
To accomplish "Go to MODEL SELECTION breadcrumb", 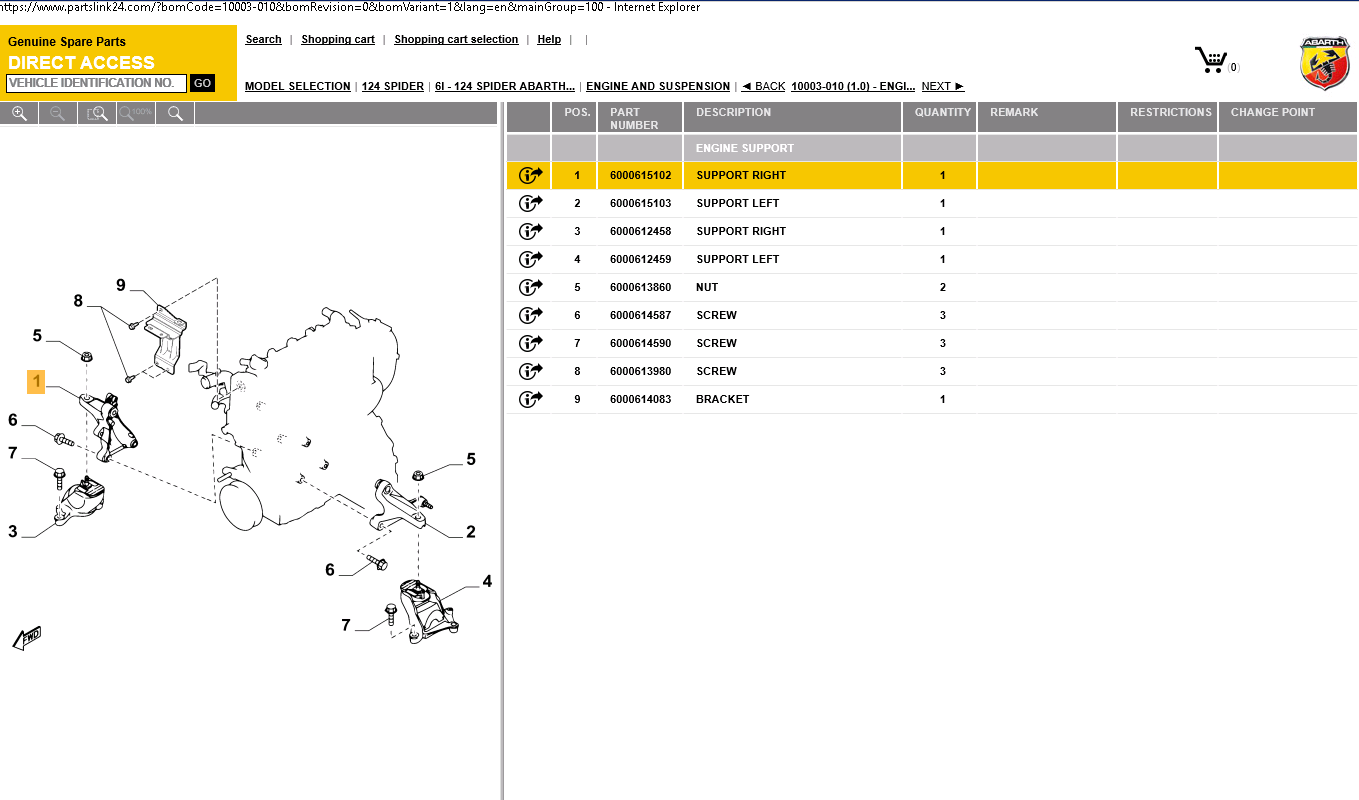I will [298, 86].
